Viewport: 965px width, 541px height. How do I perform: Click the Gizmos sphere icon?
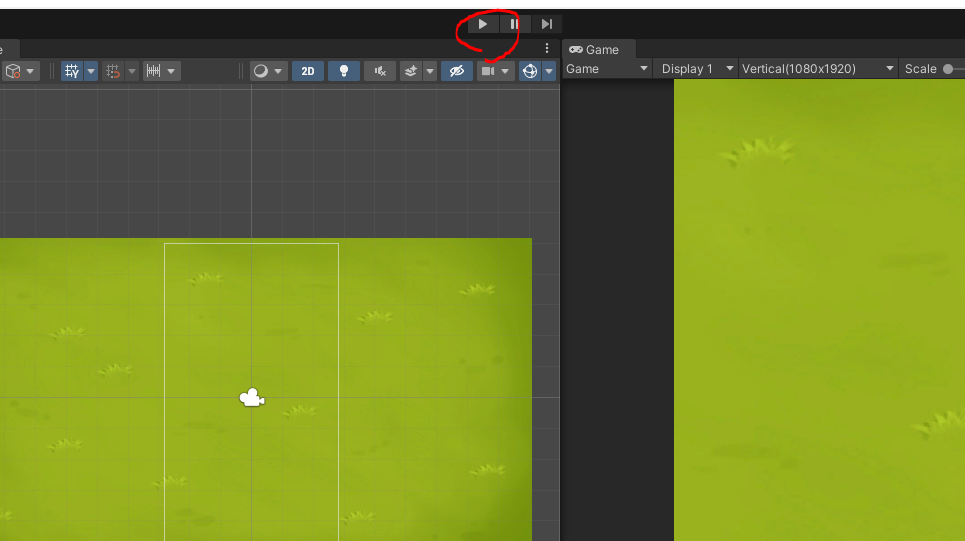(530, 71)
